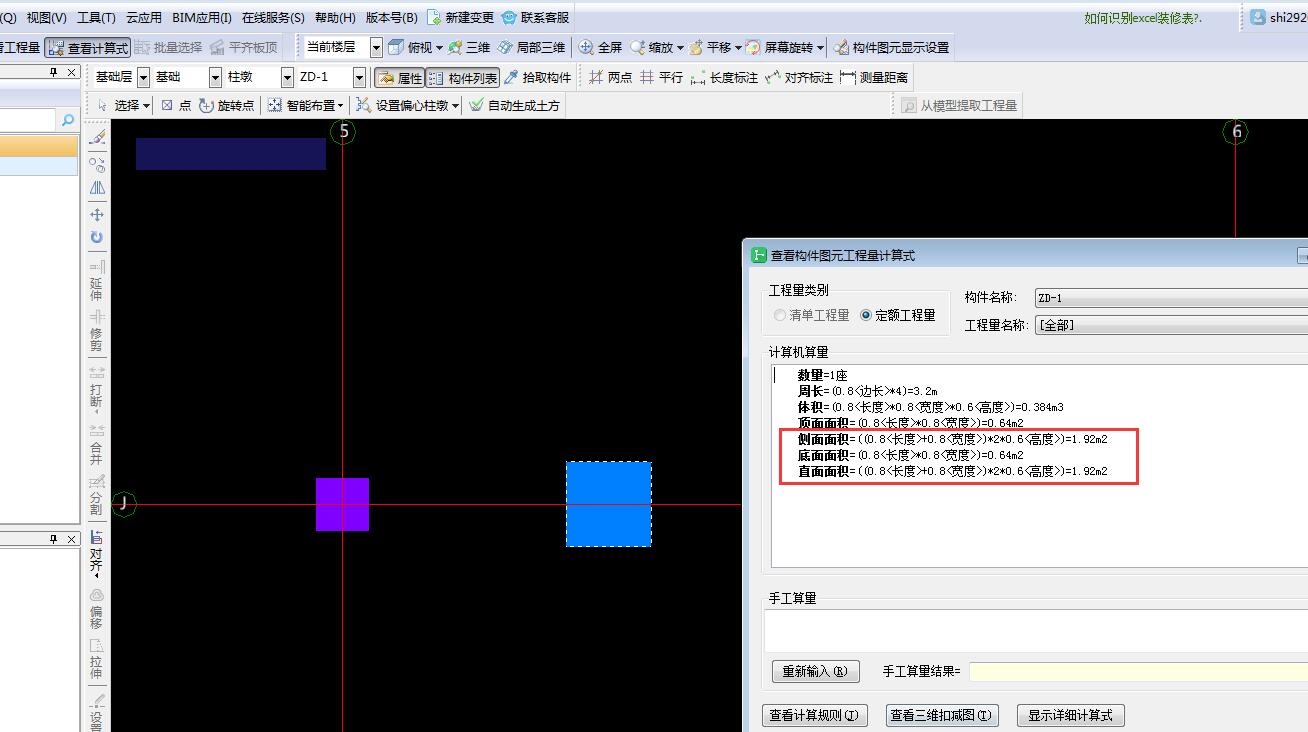Activate 全屏 full-screen view
This screenshot has height=732, width=1308.
(x=600, y=47)
